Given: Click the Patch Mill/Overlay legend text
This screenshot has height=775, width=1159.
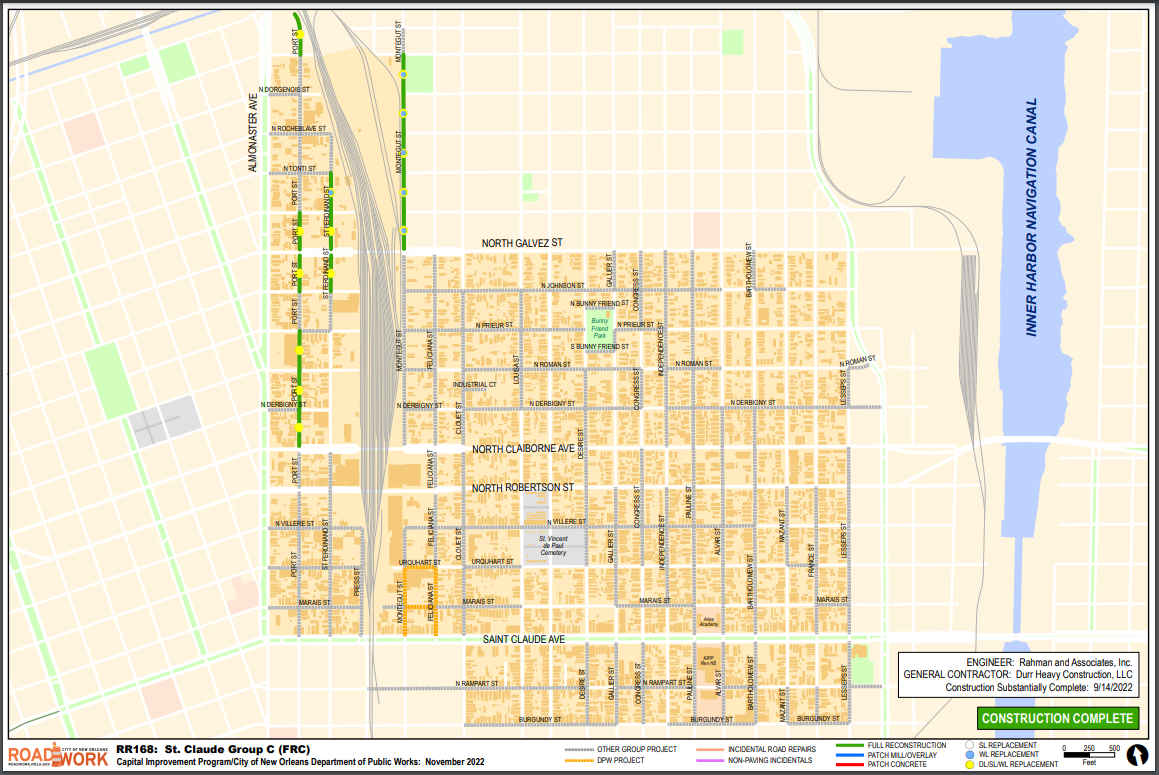Looking at the screenshot, I should 902,755.
